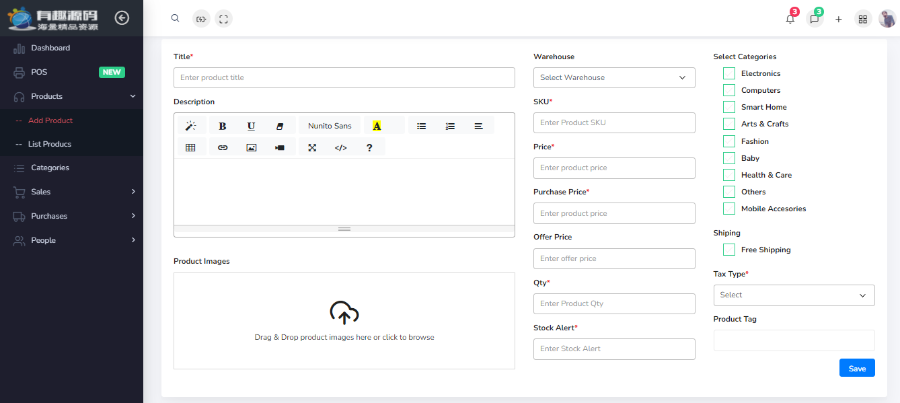Click the cloud upload icon

pos(344,313)
